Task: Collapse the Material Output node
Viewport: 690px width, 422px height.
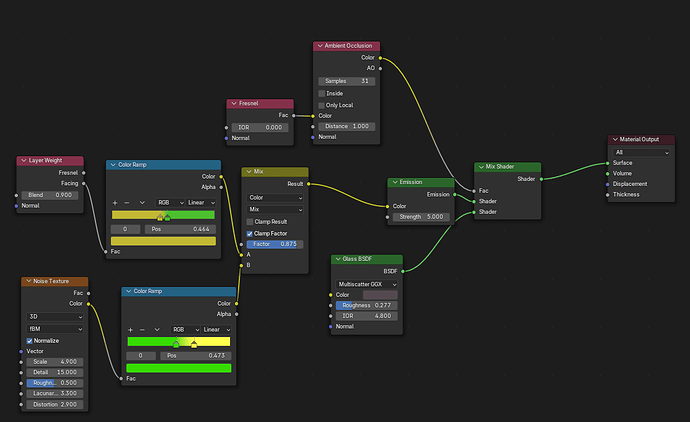Action: (x=615, y=139)
